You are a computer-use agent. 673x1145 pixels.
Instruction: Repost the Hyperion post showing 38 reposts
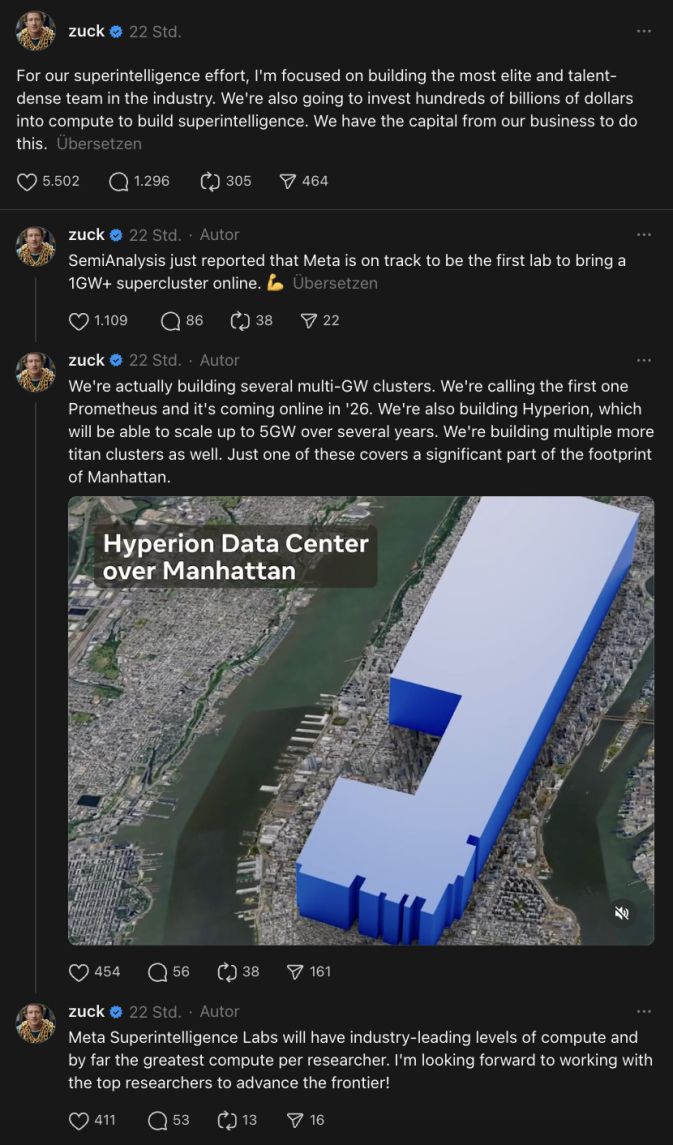[x=228, y=972]
